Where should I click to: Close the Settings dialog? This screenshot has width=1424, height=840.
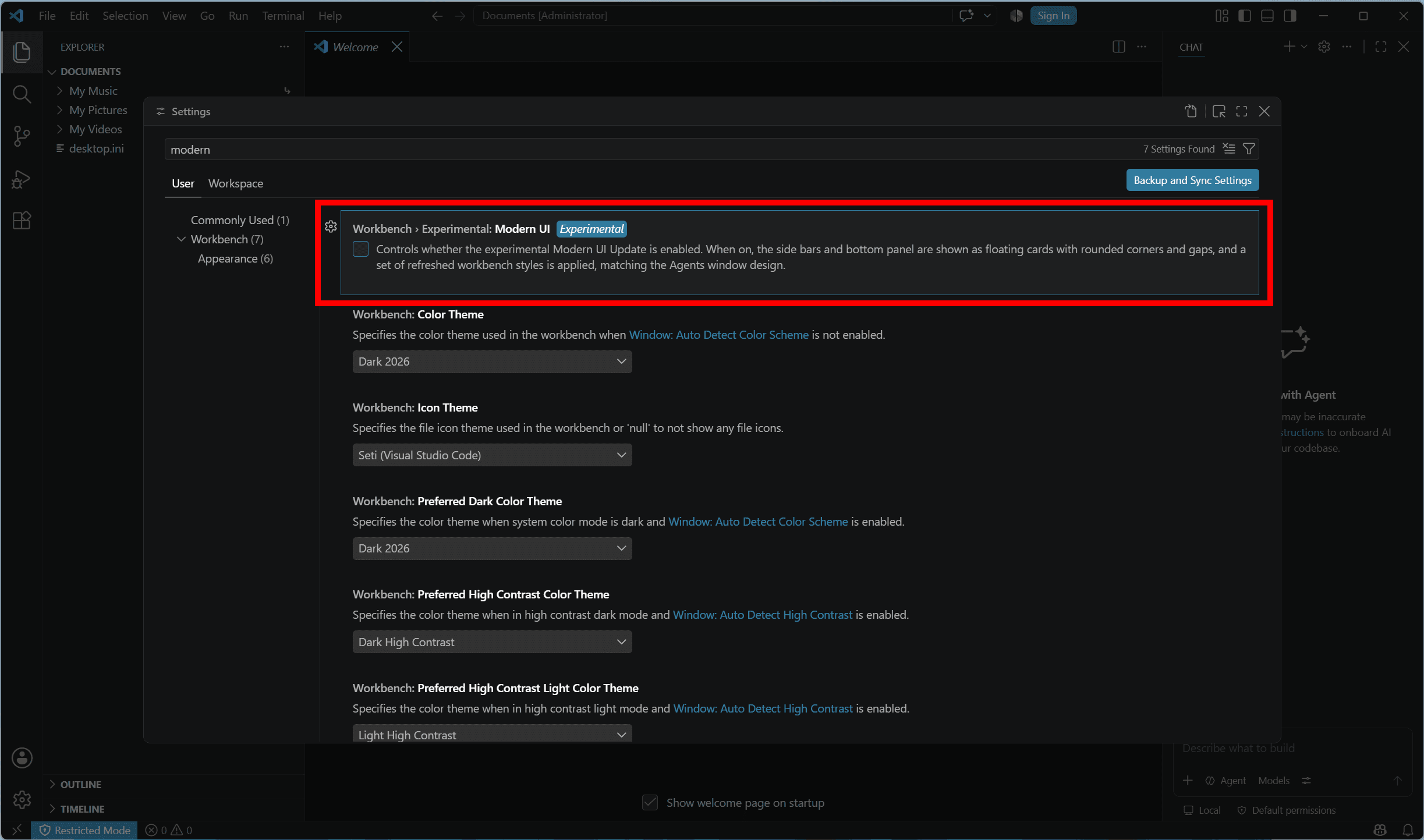tap(1264, 111)
